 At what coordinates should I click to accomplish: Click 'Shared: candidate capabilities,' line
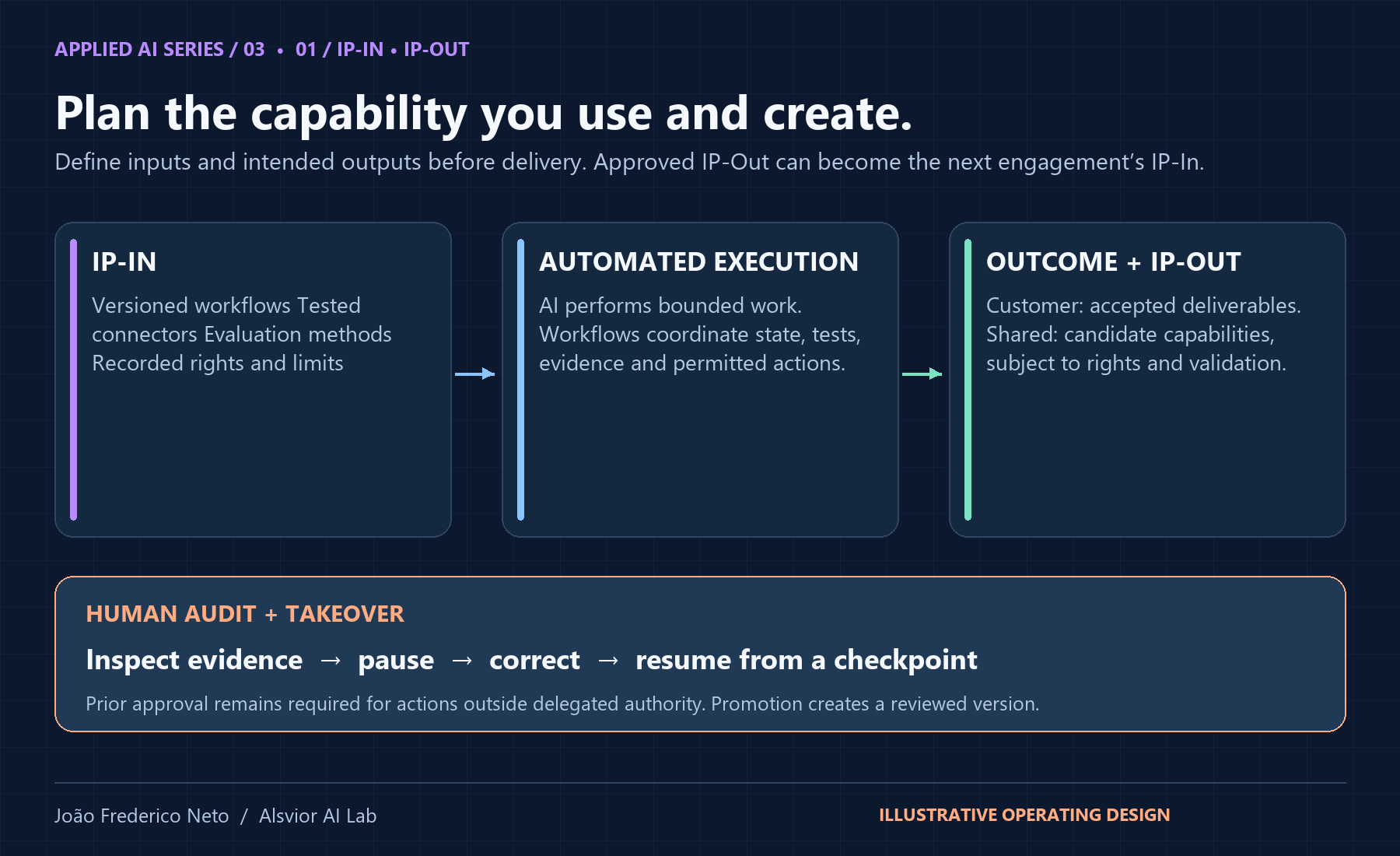pyautogui.click(x=1130, y=334)
